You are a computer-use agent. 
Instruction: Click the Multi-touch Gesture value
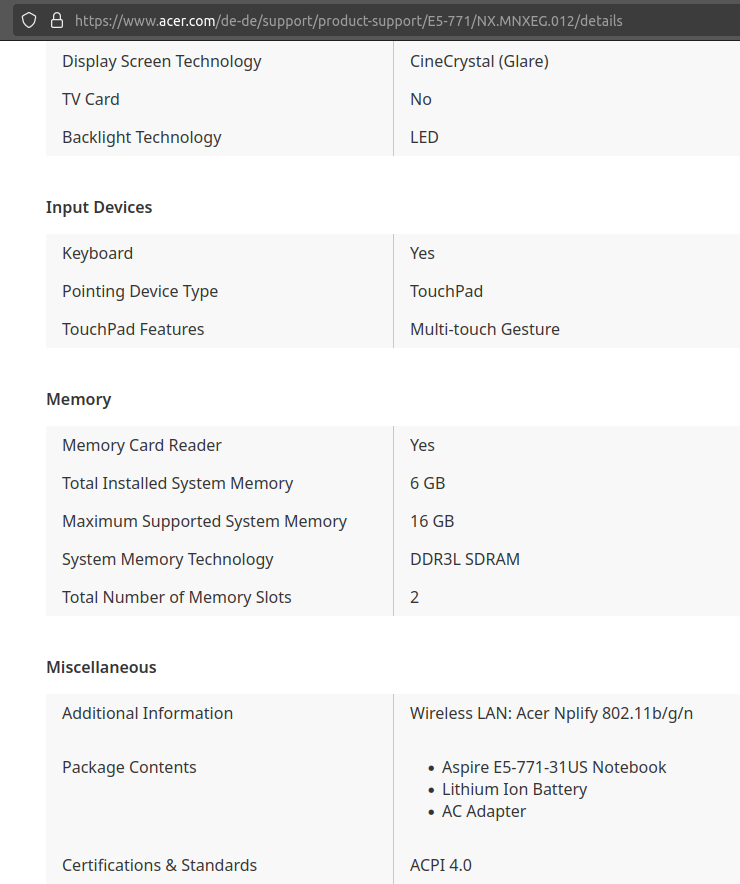click(x=485, y=329)
